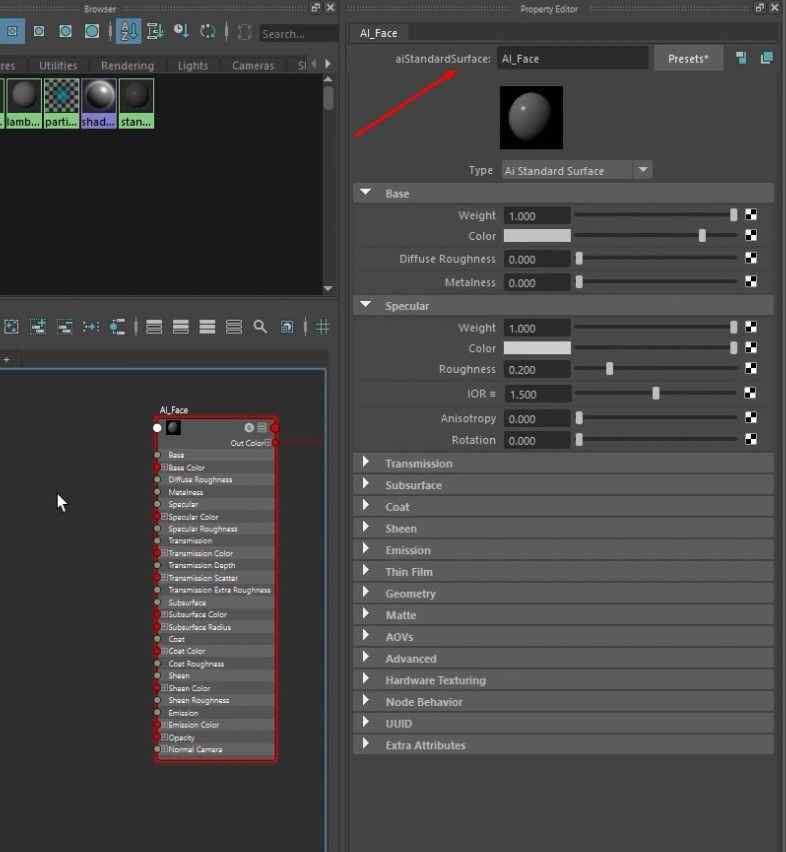Screen dimensions: 786x852
Task: Open the Rendering tab in browser
Action: pyautogui.click(x=127, y=66)
